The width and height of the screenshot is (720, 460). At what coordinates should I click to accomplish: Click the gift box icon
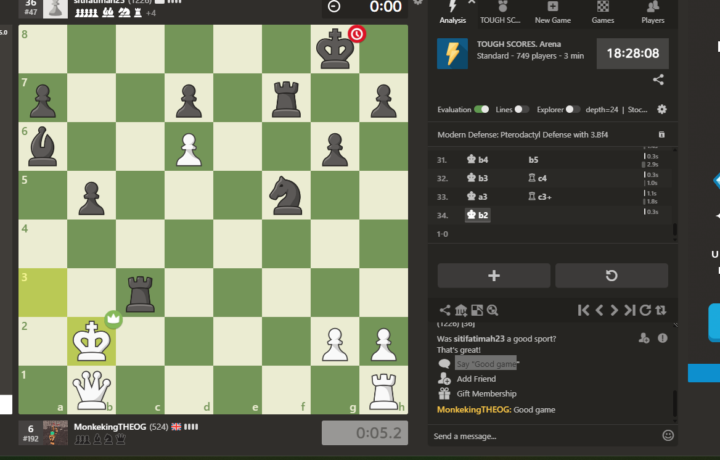(x=444, y=393)
